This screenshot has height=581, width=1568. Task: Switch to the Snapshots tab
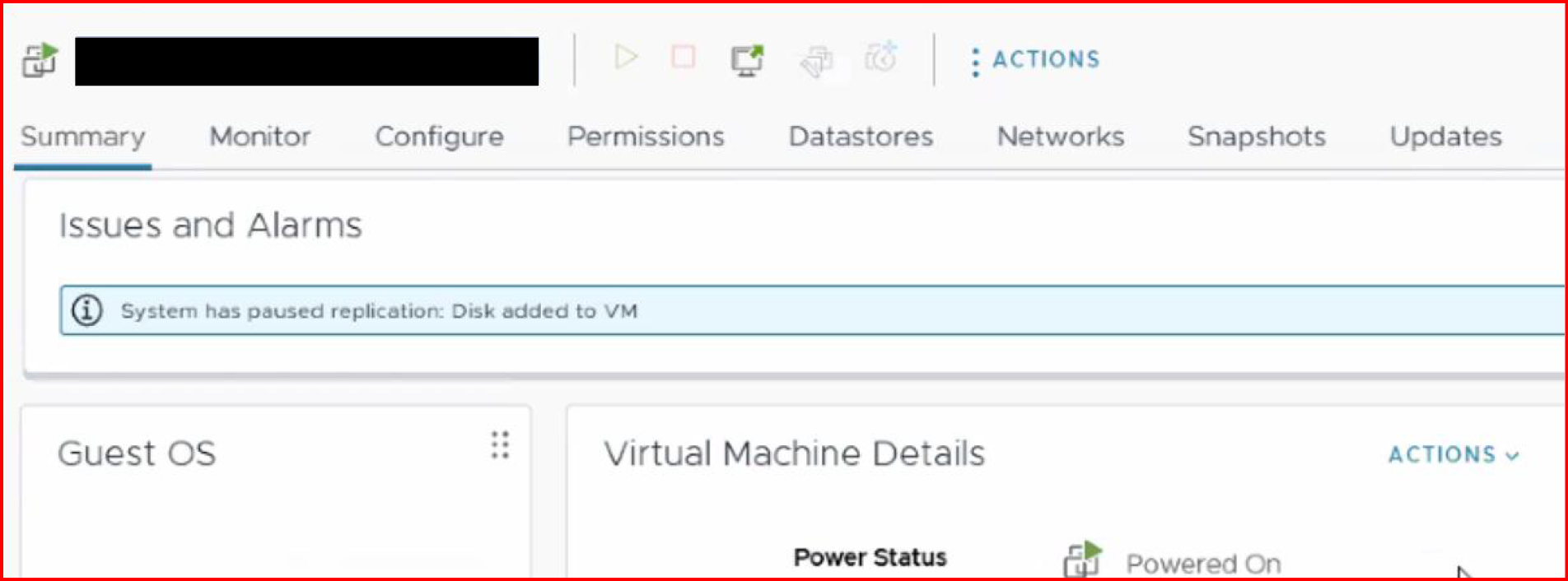coord(1257,137)
